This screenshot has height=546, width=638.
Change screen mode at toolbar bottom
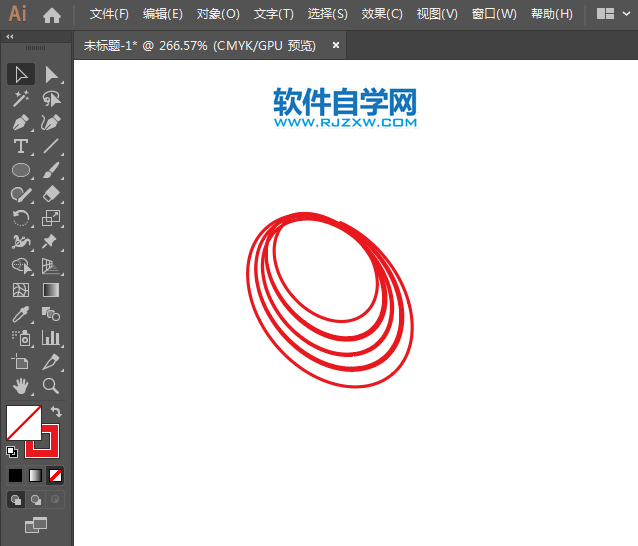click(x=36, y=525)
